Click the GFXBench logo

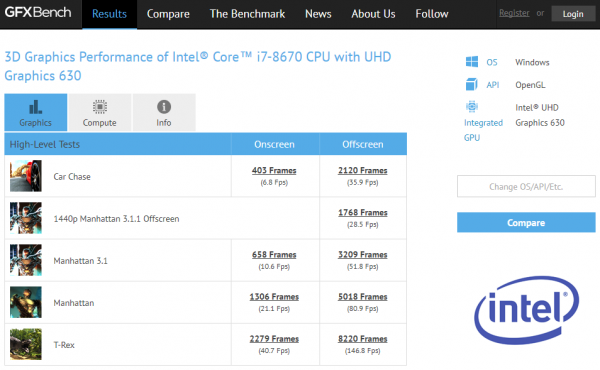click(x=38, y=13)
